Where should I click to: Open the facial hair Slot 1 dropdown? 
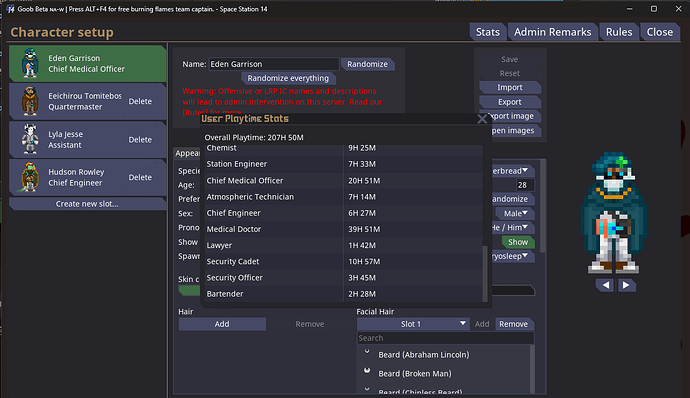click(x=413, y=324)
